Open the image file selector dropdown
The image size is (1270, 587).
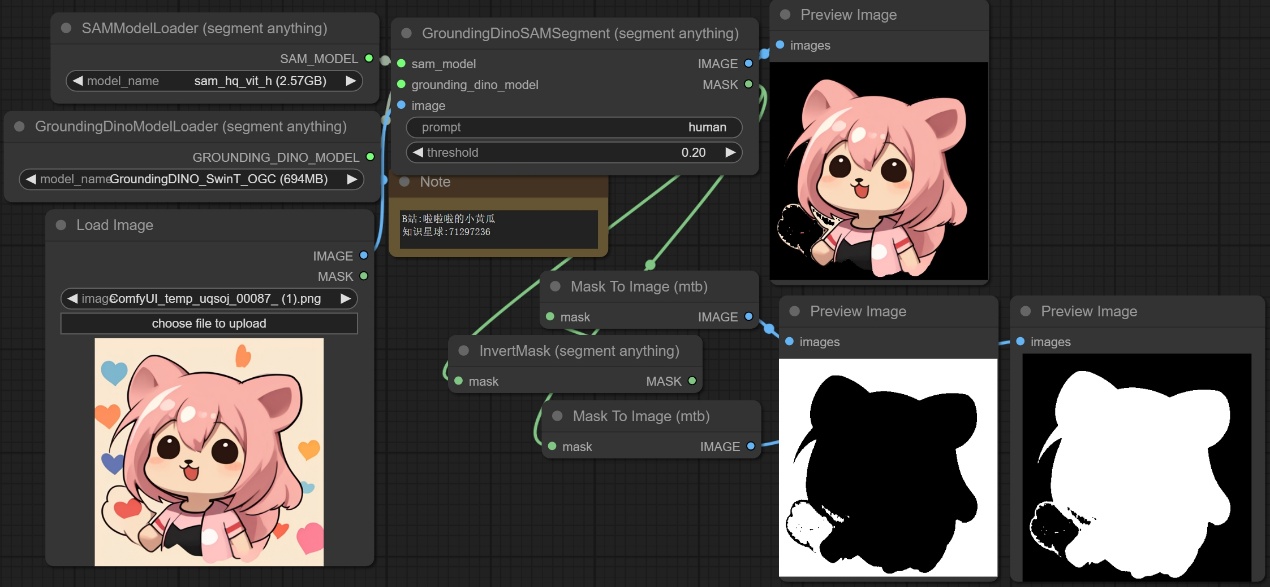[209, 299]
